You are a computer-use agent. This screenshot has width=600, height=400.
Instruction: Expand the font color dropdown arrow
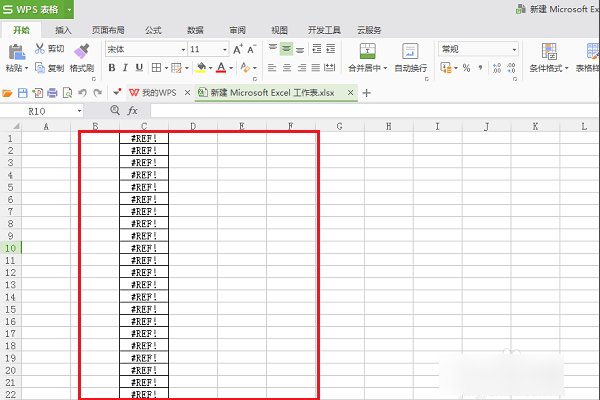[x=231, y=68]
